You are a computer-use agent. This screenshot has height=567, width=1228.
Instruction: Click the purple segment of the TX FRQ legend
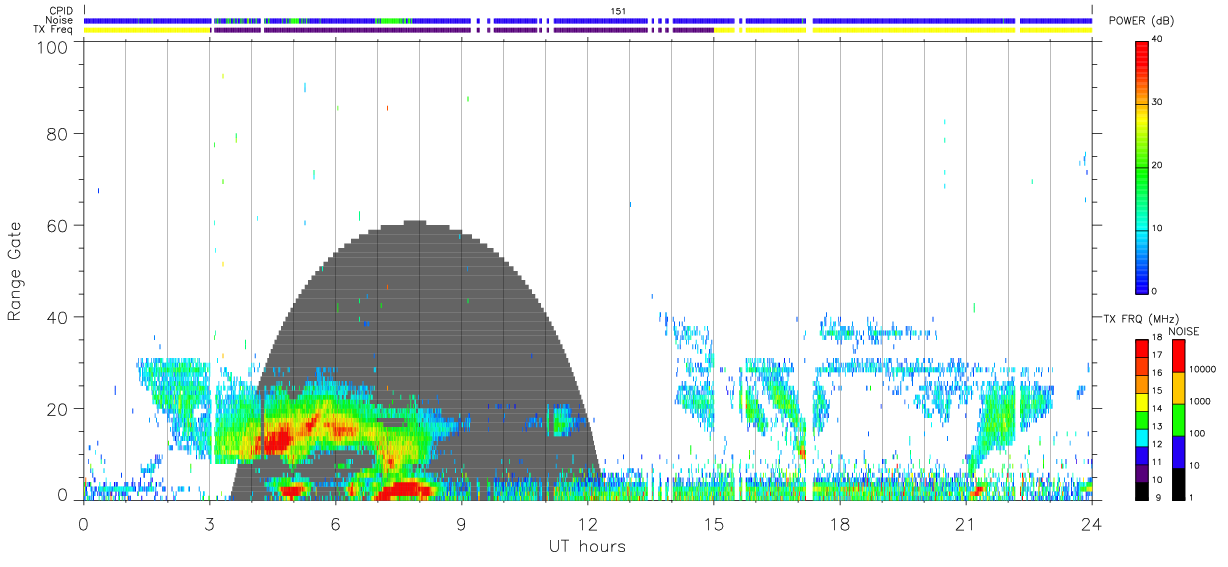[1143, 473]
